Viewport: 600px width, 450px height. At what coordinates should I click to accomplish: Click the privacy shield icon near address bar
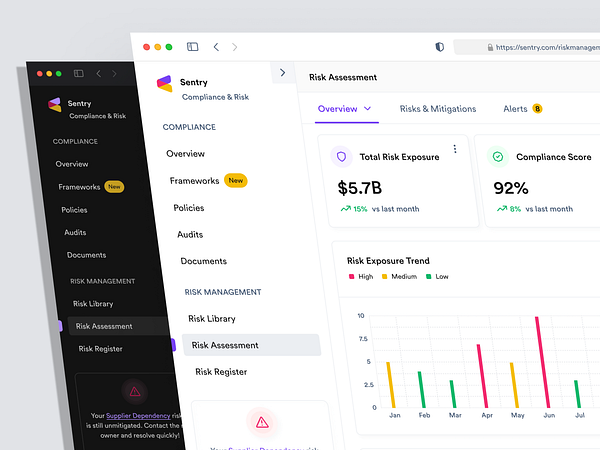[440, 47]
